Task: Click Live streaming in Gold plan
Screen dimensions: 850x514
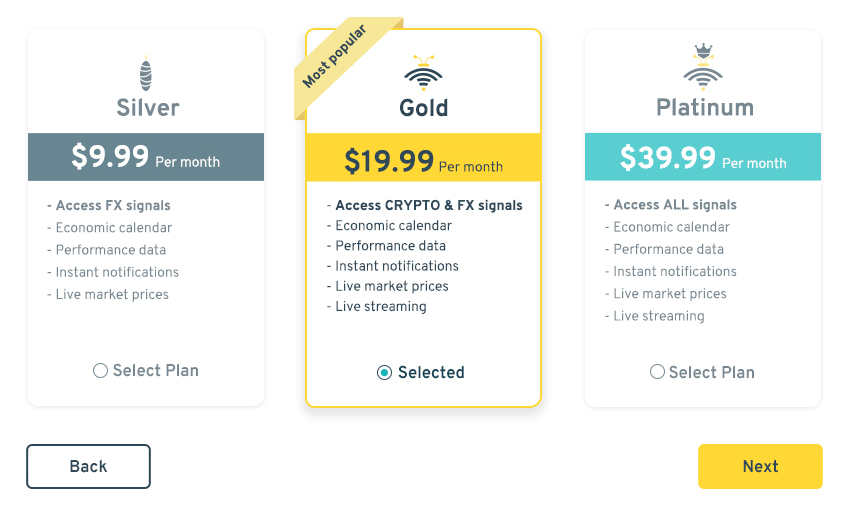Action: click(x=380, y=307)
